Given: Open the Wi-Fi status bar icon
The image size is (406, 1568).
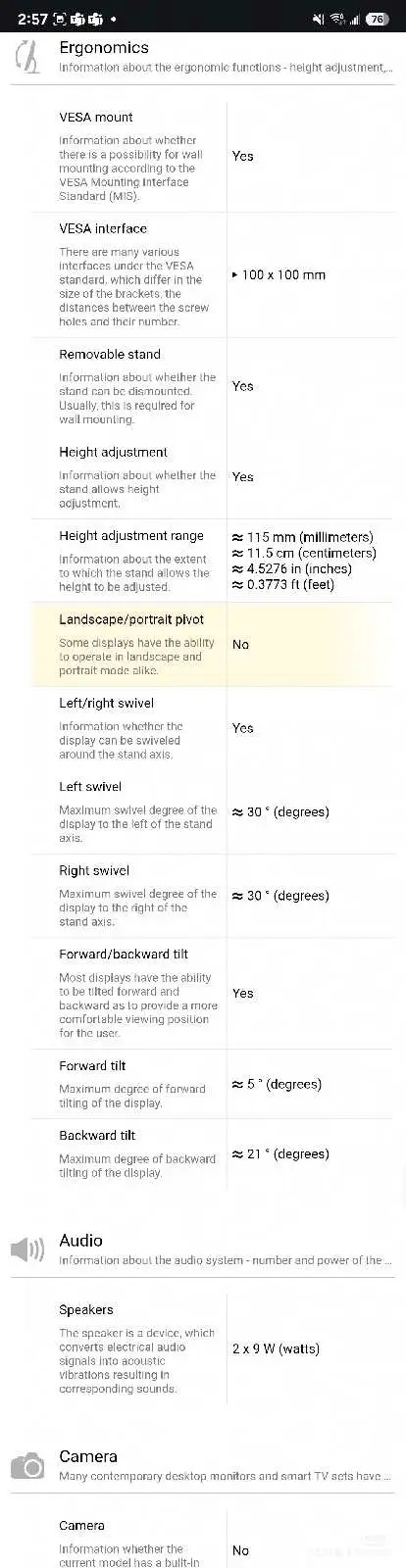Looking at the screenshot, I should point(337,19).
